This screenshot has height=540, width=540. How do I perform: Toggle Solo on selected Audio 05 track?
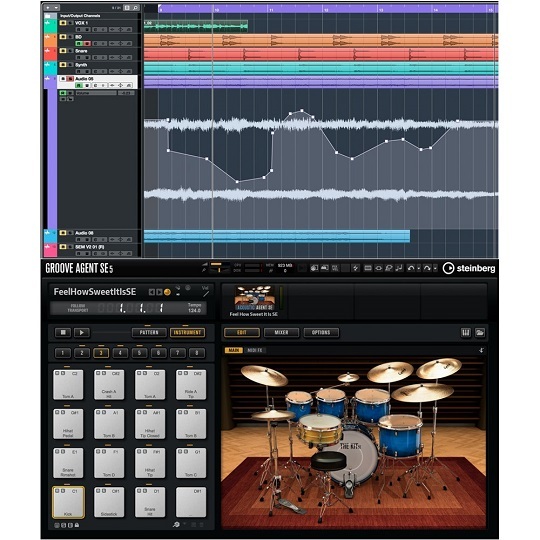tap(70, 79)
